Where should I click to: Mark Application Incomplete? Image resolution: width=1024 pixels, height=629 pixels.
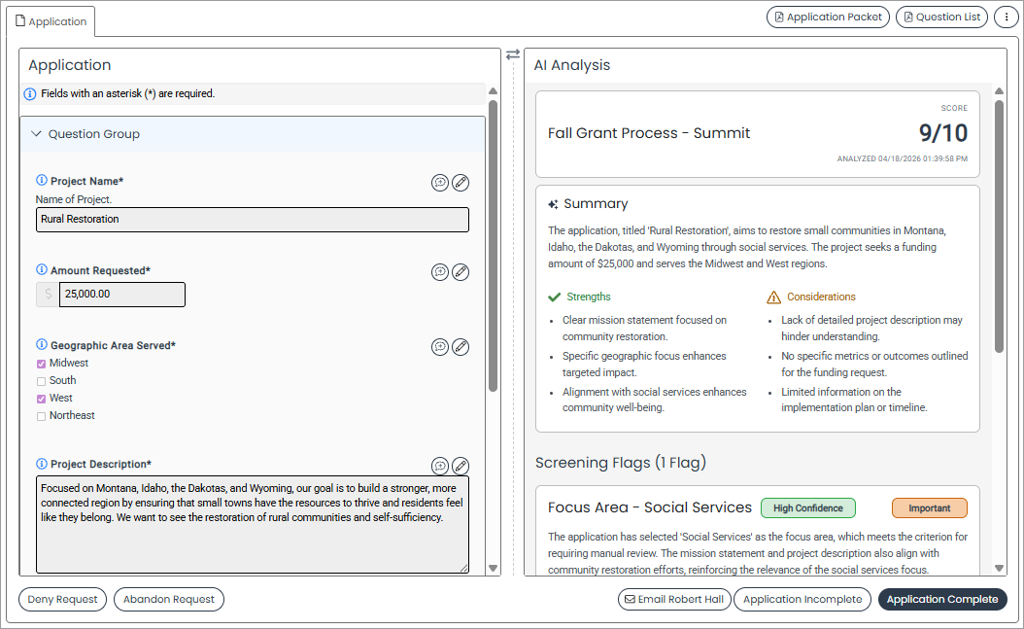coord(802,600)
